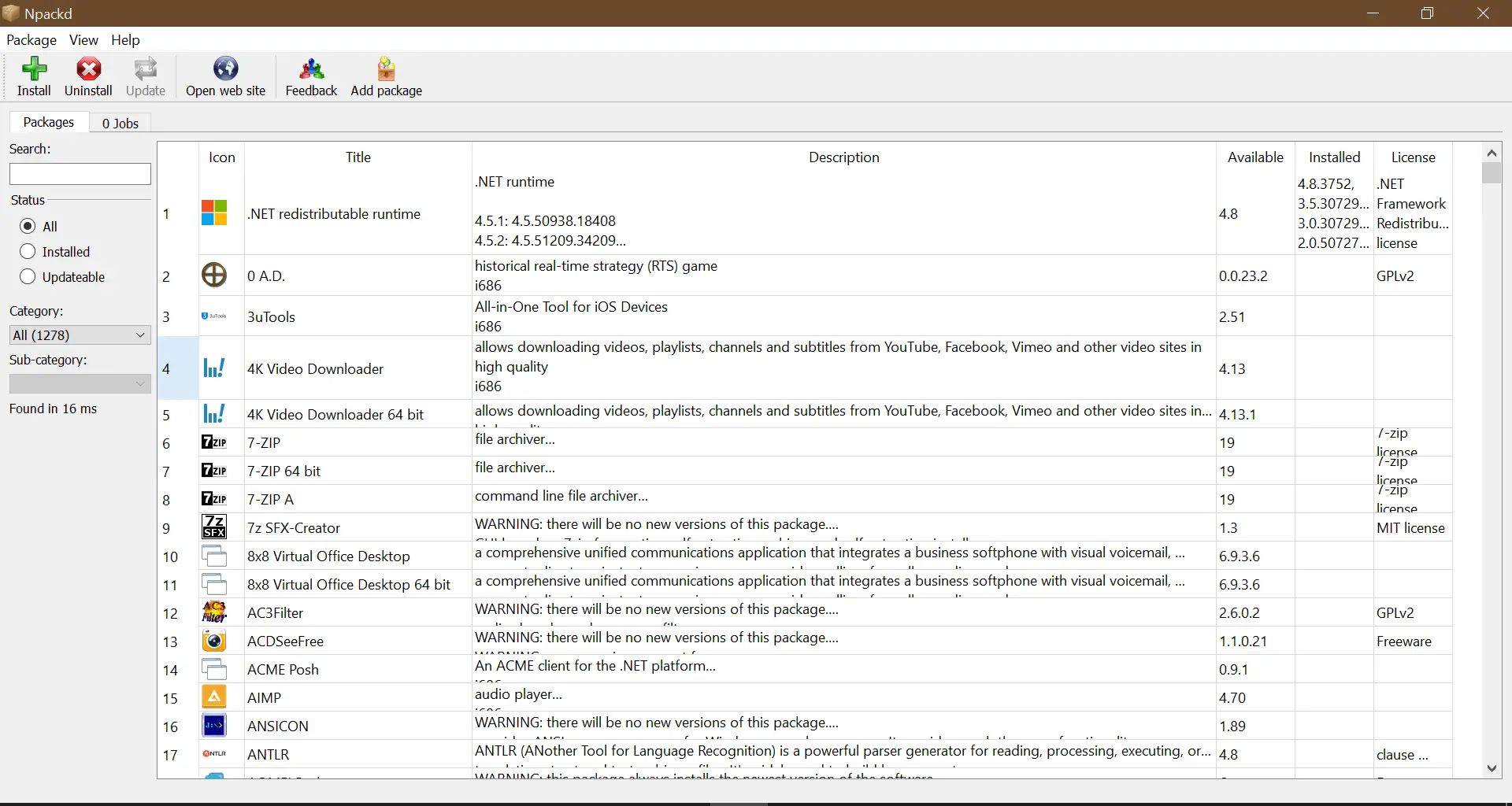Select the ACME Posh title cell
1512x806 pixels.
click(358, 669)
